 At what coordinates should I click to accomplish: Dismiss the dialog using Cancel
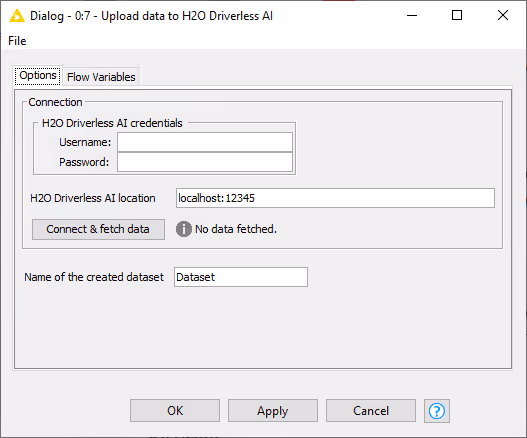click(371, 410)
